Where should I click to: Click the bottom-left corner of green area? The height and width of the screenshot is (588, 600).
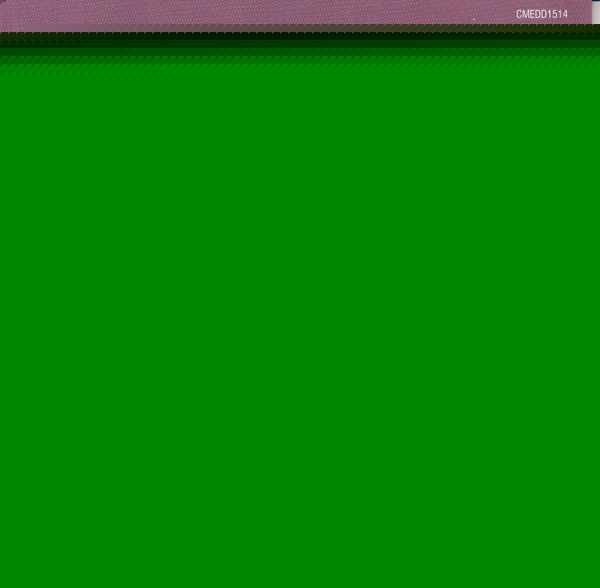4,583
